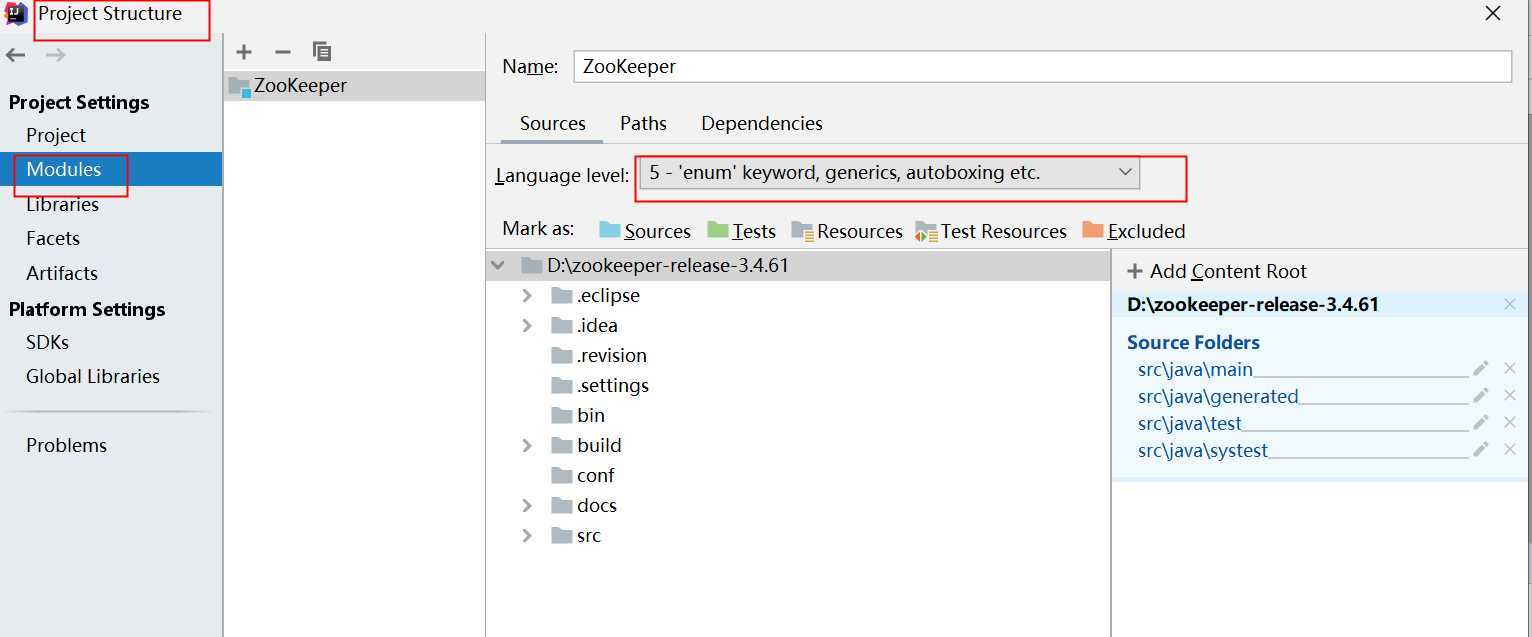Edit properties of src\java\systest source folder
This screenshot has height=637, width=1532.
pyautogui.click(x=1481, y=450)
